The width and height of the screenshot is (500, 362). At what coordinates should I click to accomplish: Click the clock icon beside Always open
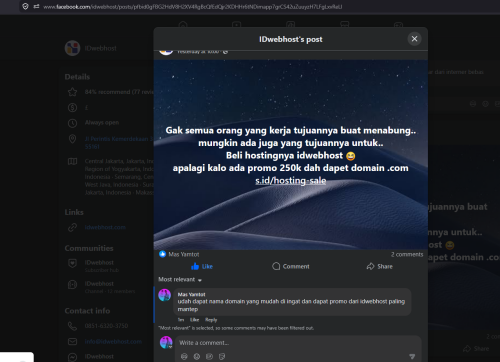(x=72, y=123)
